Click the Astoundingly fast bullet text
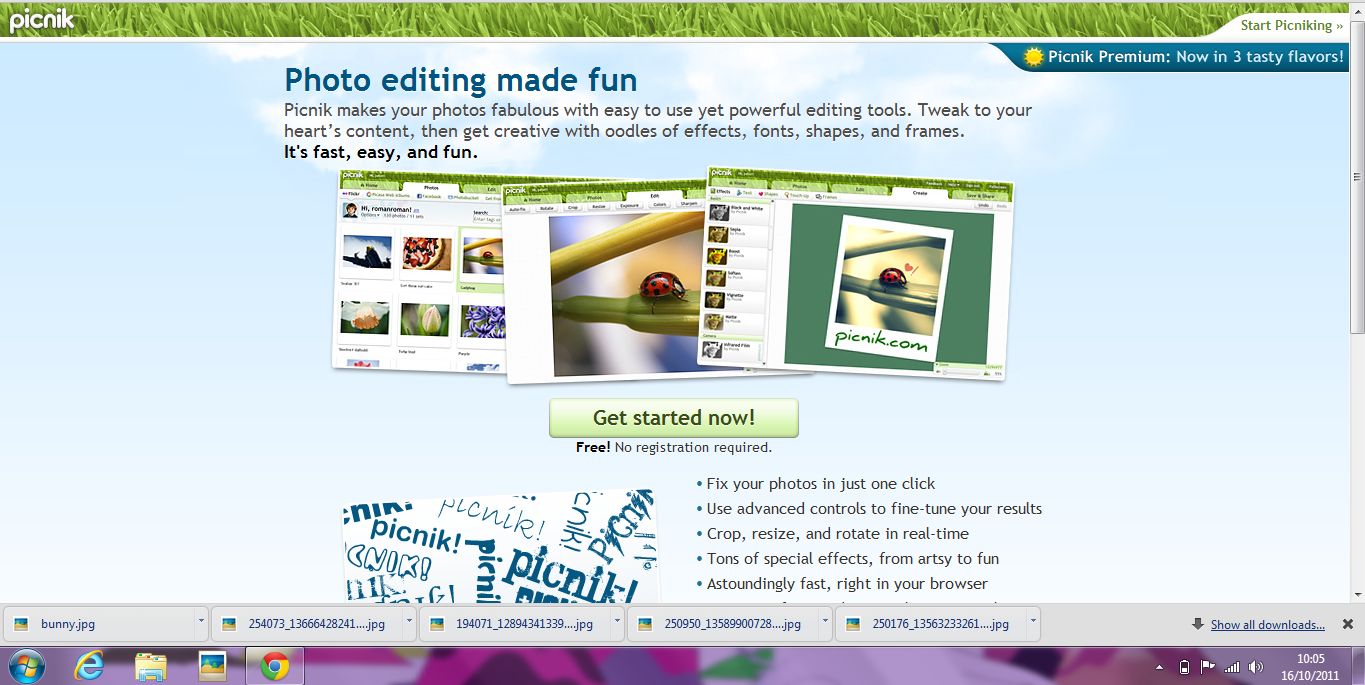The image size is (1365, 685). [847, 584]
